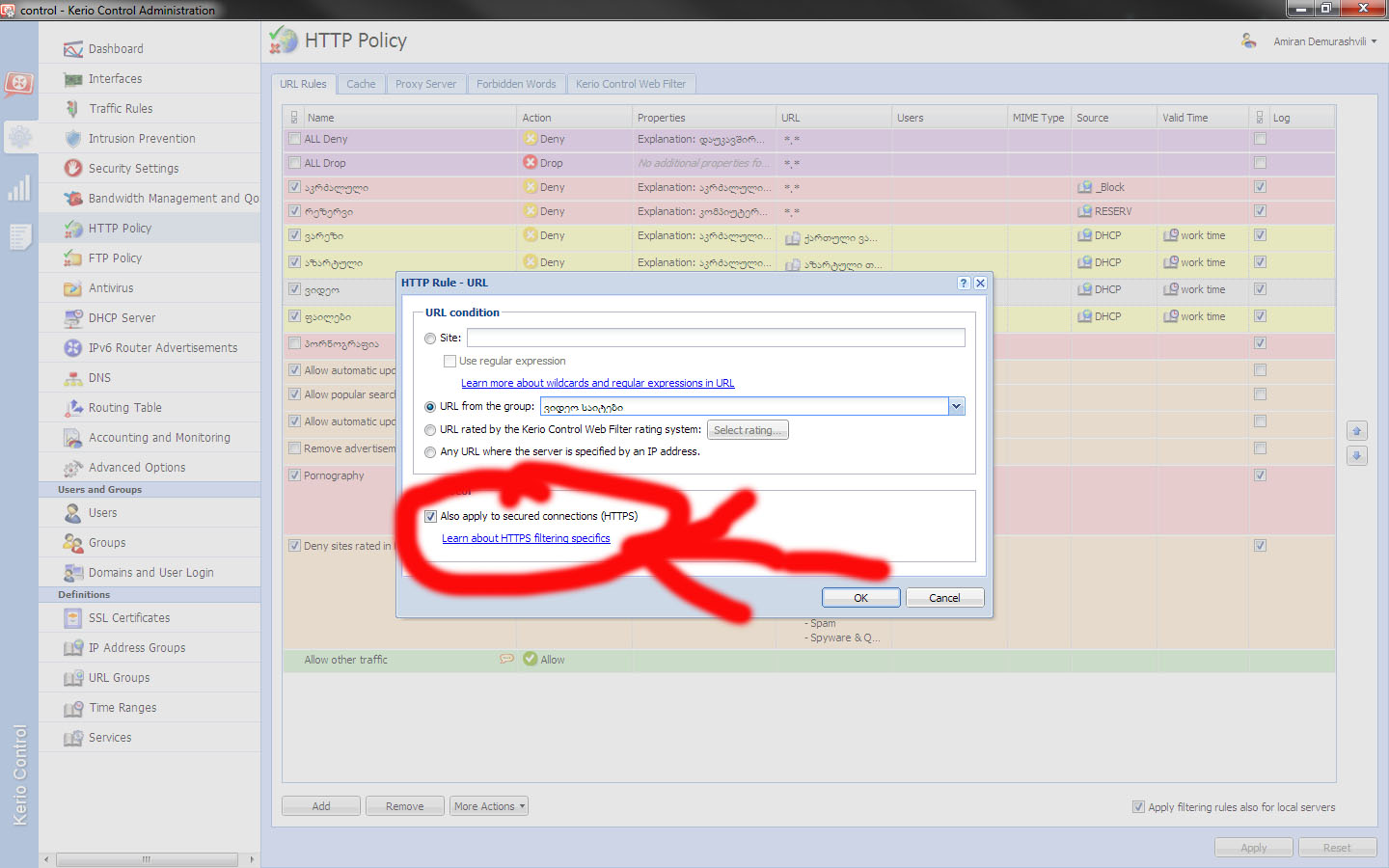Select Domains and User Login icon
This screenshot has height=868, width=1389.
pyautogui.click(x=72, y=573)
